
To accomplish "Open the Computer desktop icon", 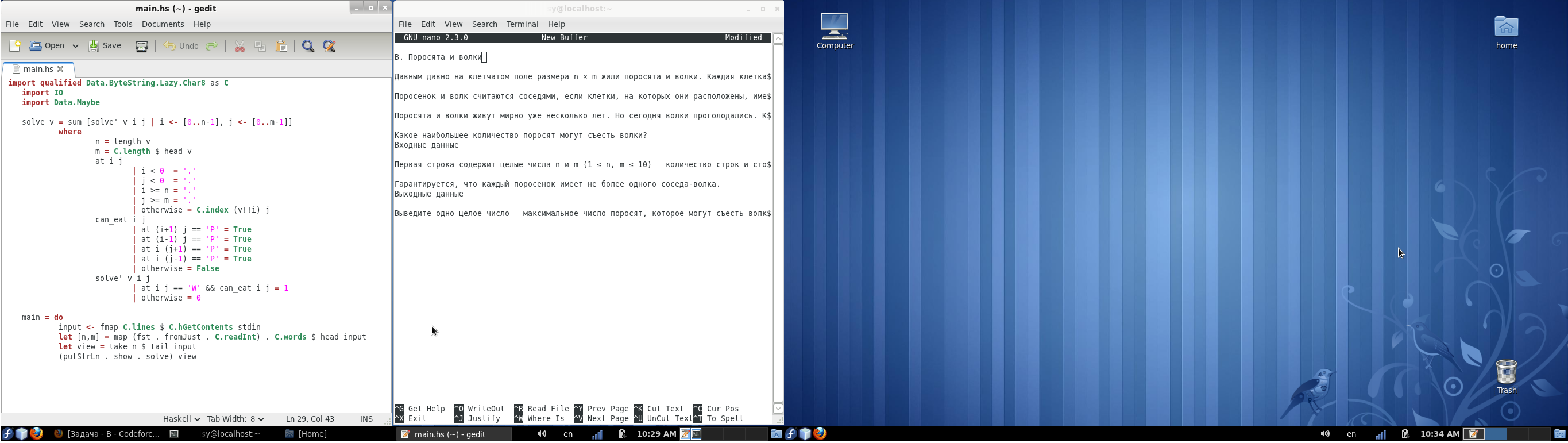I will point(835,31).
